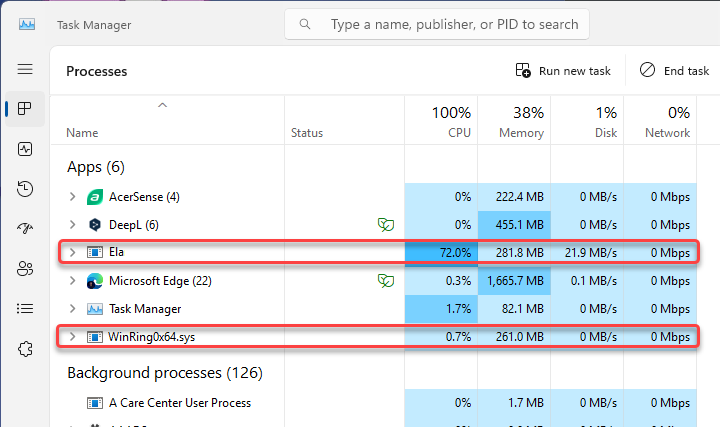Click the AcerSense app icon
This screenshot has width=720, height=427.
(95, 197)
